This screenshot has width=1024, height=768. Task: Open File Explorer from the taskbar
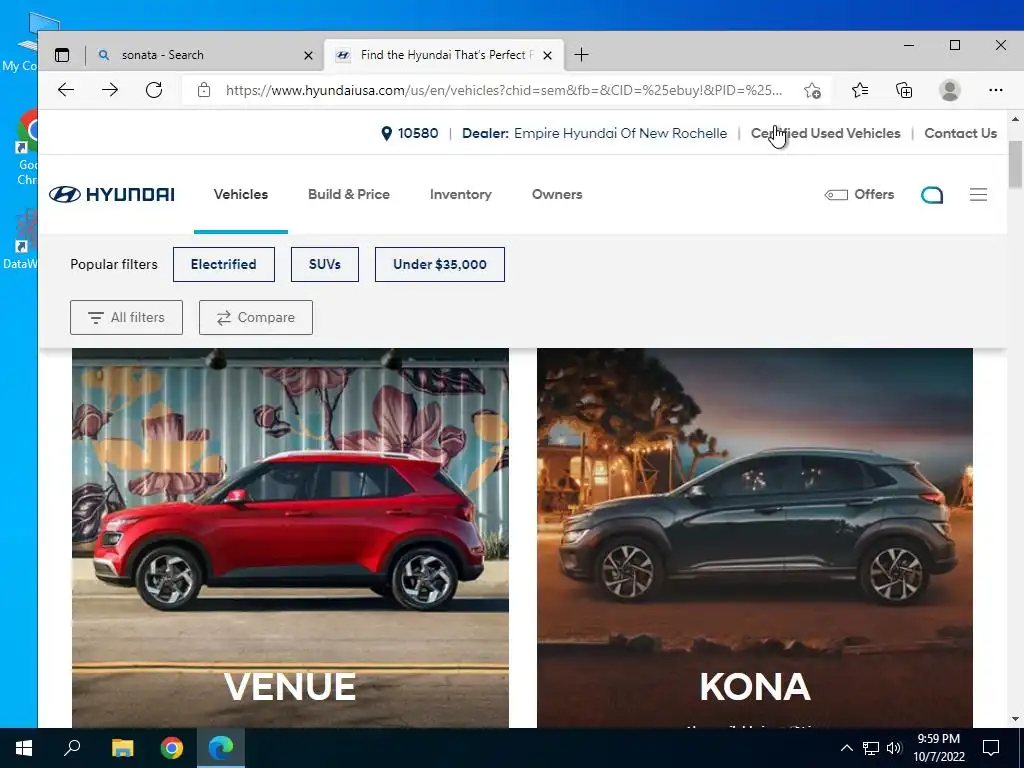point(122,748)
